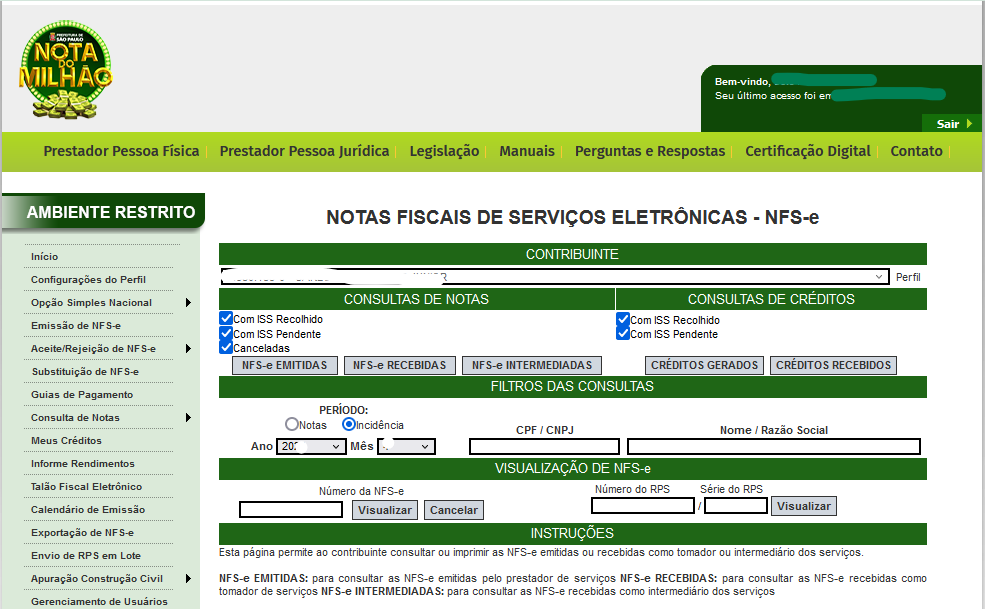Open Certificação Digital menu item
This screenshot has height=609, width=985.
(x=807, y=151)
